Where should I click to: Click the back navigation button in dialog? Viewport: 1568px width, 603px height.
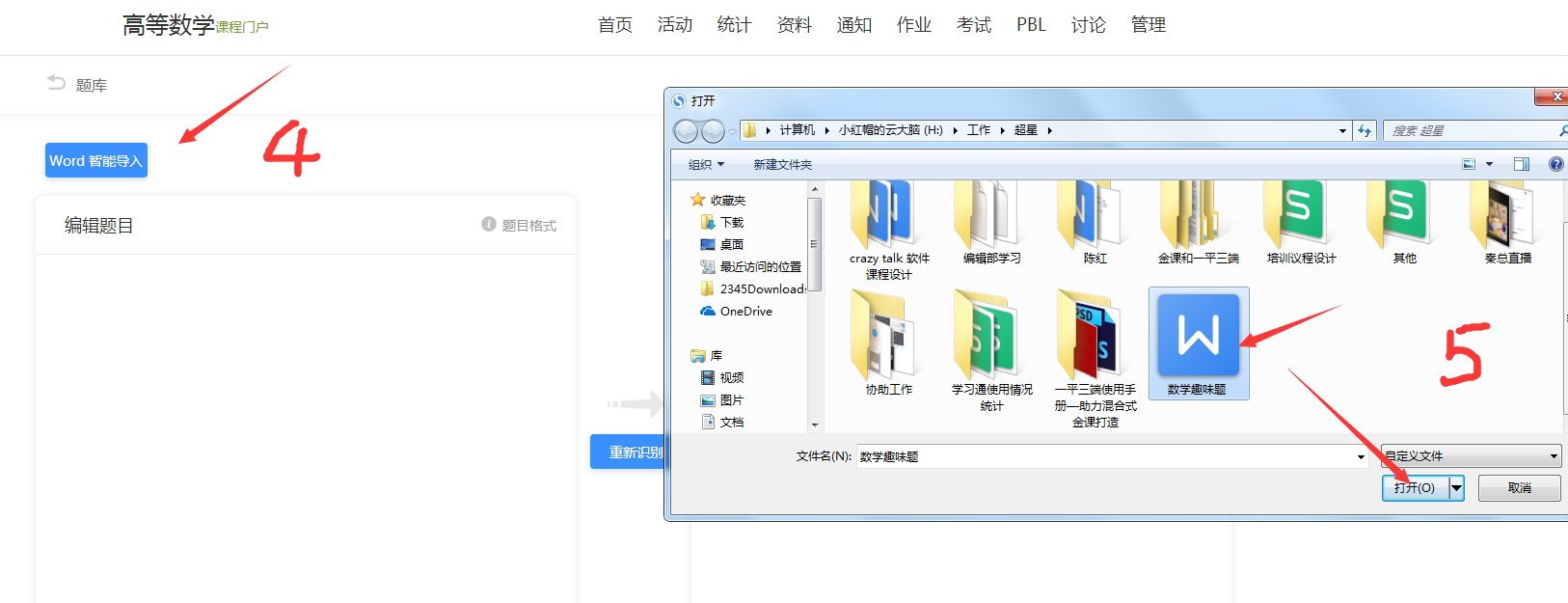pos(686,130)
